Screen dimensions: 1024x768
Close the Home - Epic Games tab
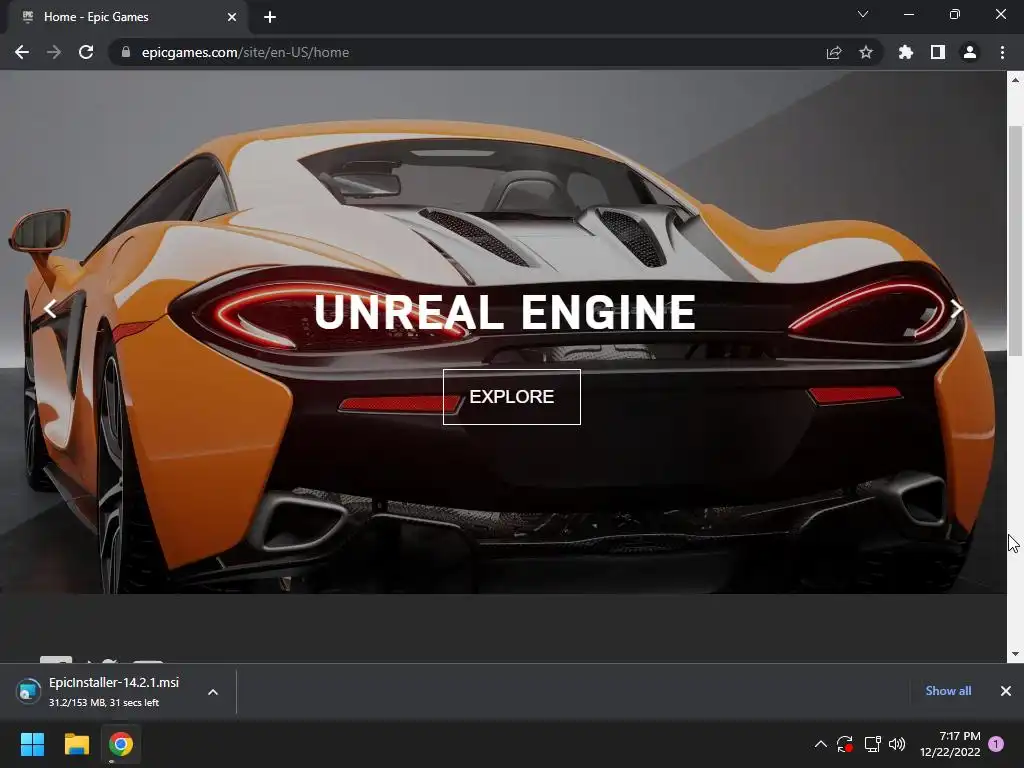232,17
